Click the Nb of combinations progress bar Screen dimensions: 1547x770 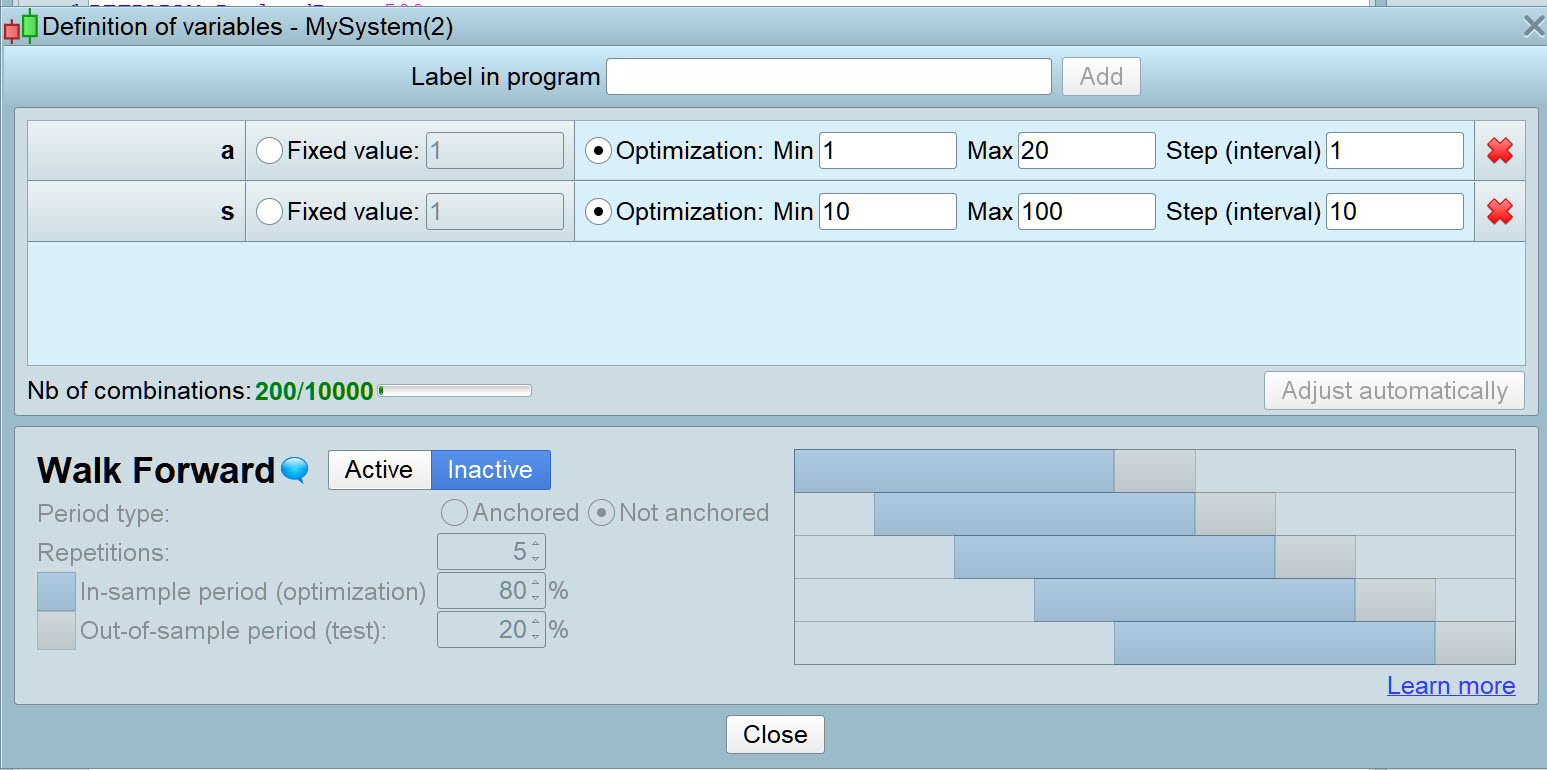[x=455, y=391]
